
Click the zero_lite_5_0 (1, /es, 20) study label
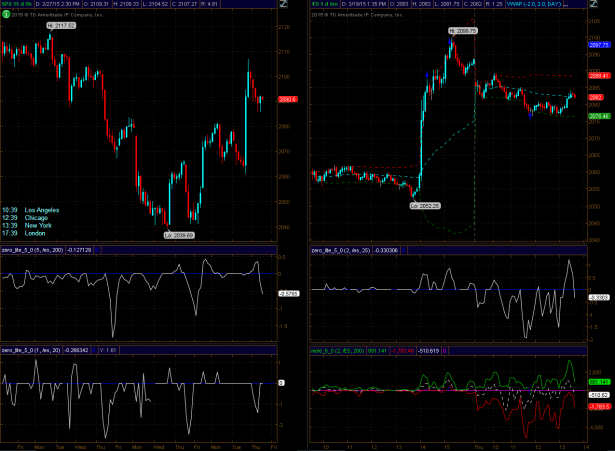pyautogui.click(x=31, y=350)
